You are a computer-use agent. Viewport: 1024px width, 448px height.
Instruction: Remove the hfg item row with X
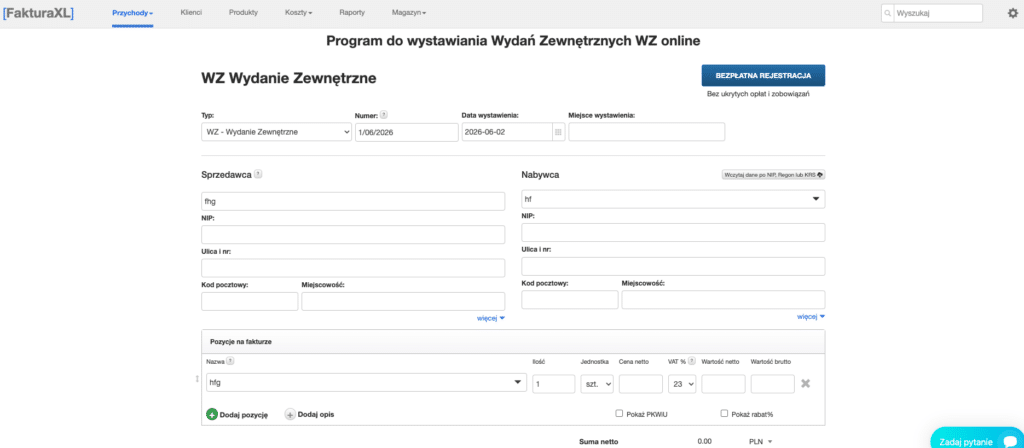click(806, 383)
